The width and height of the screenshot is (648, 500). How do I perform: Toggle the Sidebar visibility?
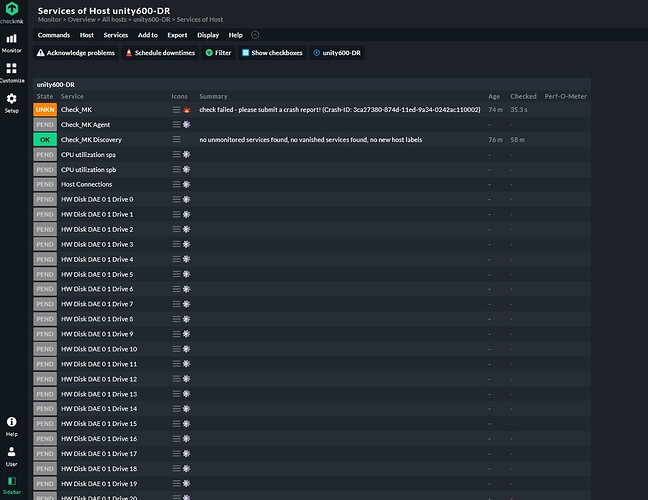coord(11,484)
